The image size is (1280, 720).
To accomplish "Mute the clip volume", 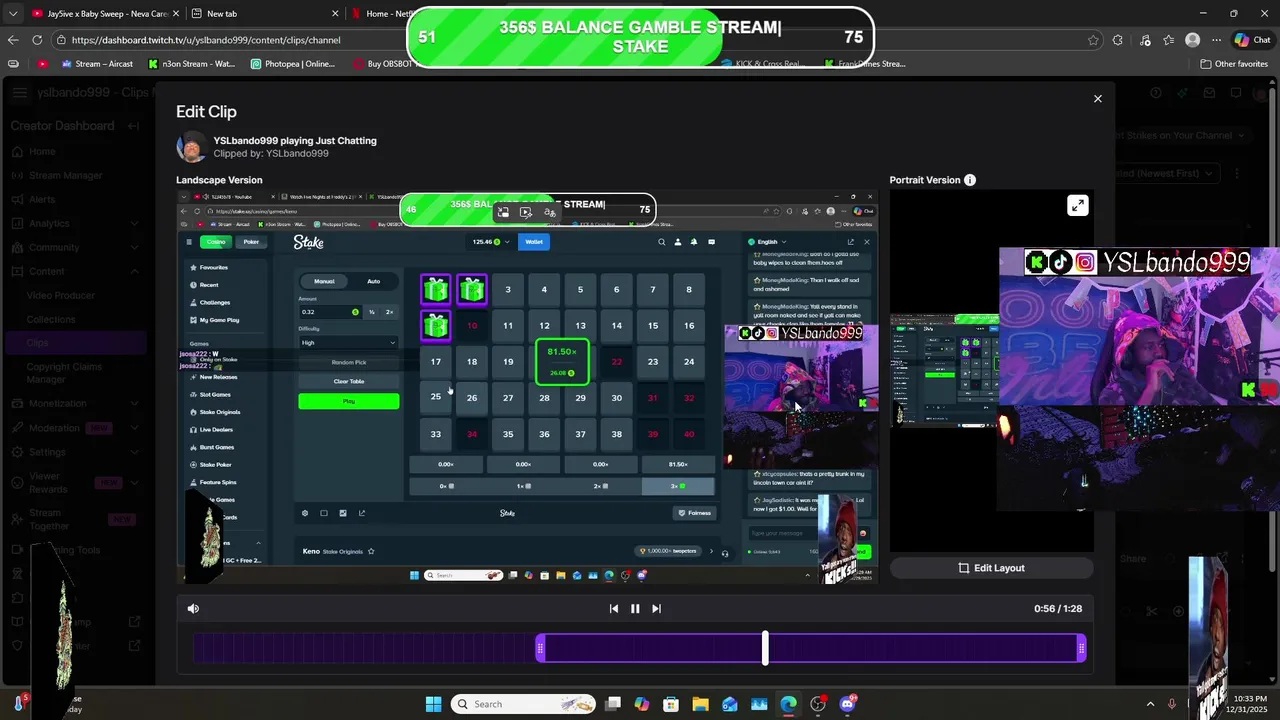I will (x=193, y=608).
